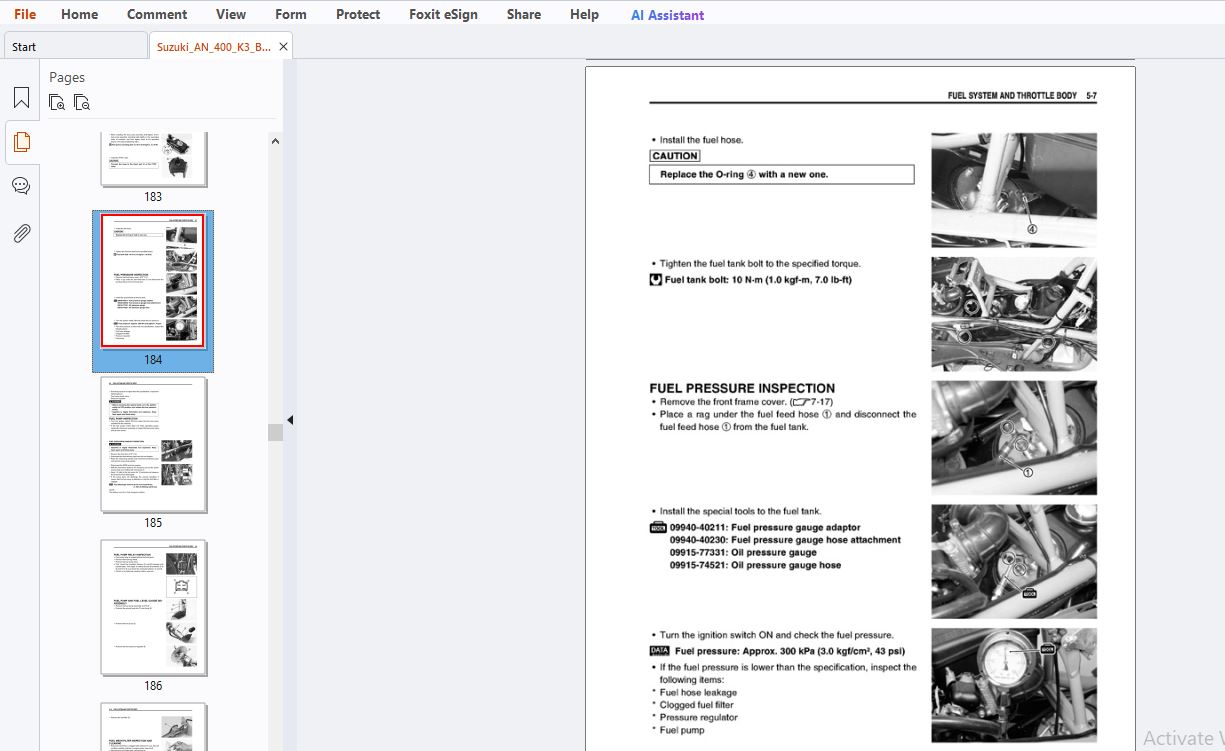The height and width of the screenshot is (751, 1225).
Task: Switch to the View tab
Action: 231,14
